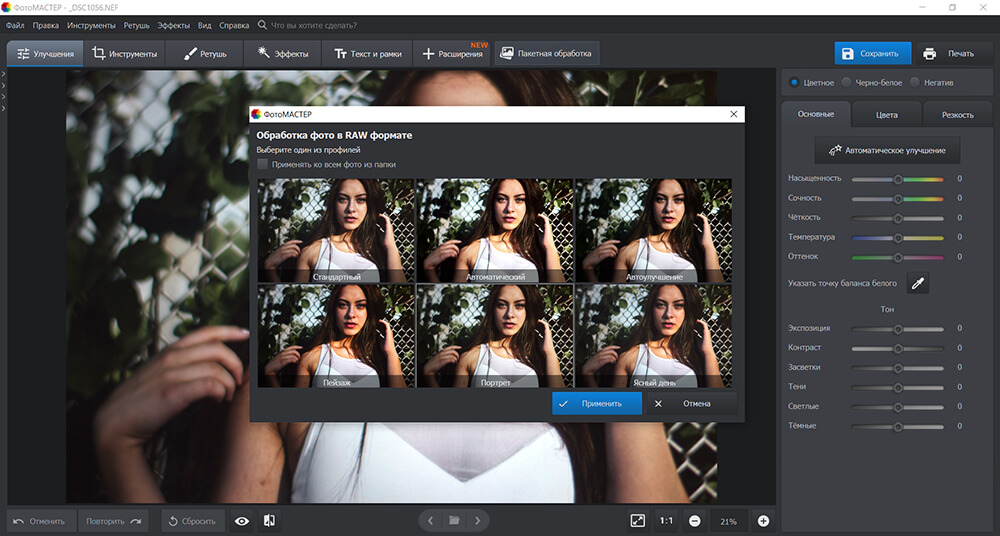This screenshot has height=536, width=1000.
Task: Select the Пейзаж profile thumbnail
Action: [x=336, y=336]
